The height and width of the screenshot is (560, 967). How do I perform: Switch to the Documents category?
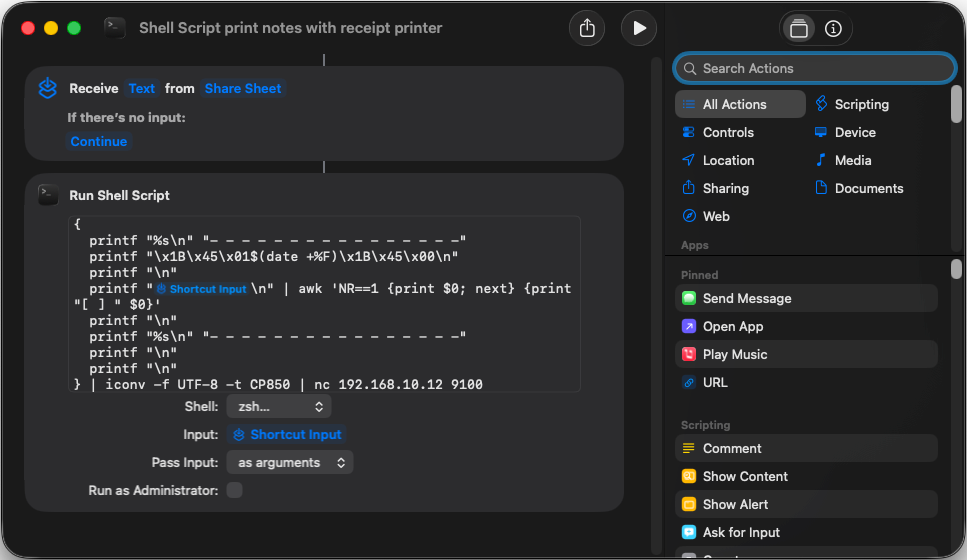click(868, 188)
